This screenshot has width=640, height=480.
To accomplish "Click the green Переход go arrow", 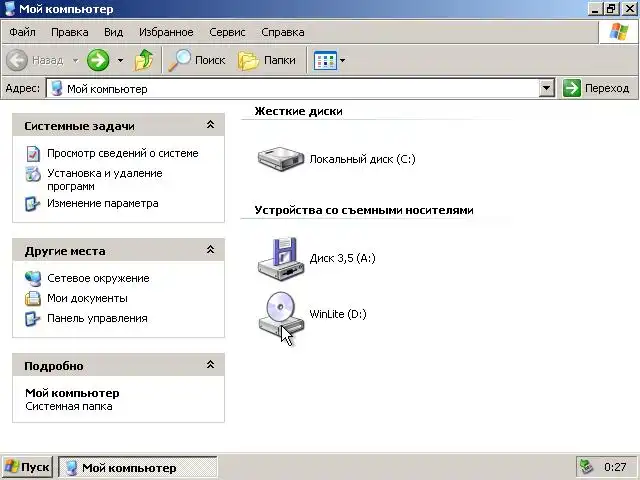I will coord(571,88).
